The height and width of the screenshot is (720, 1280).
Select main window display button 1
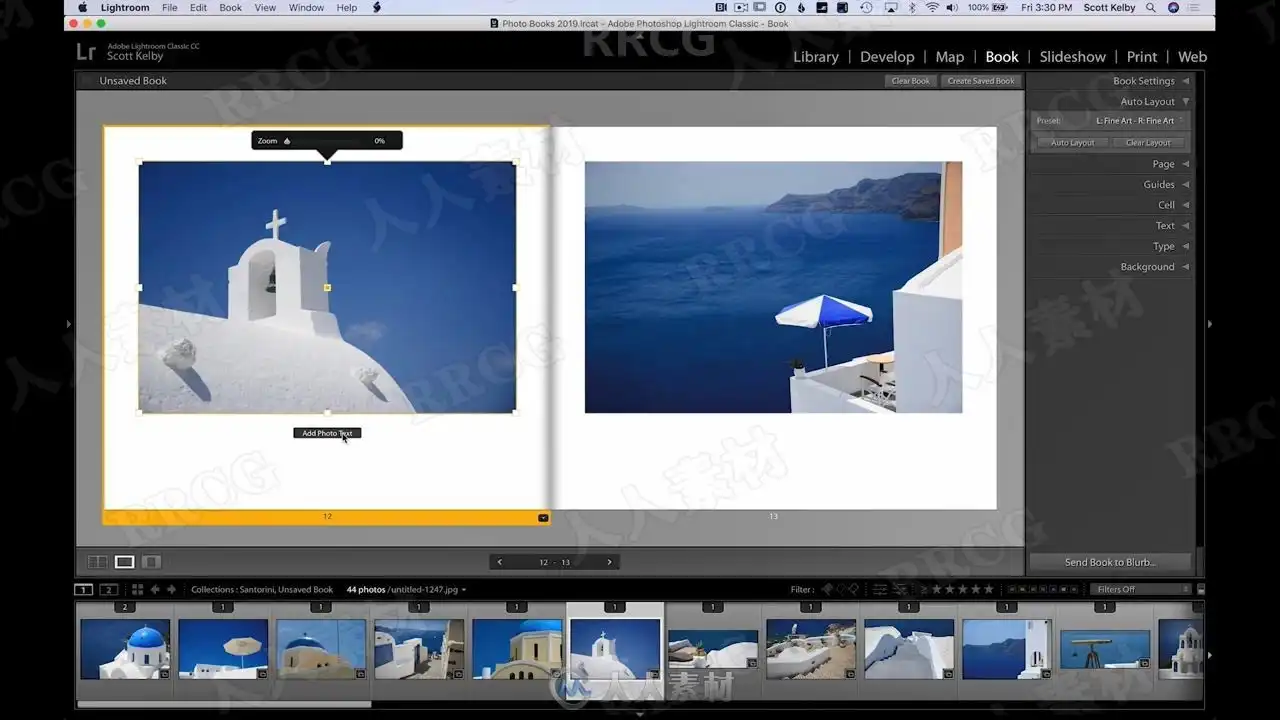pos(84,590)
